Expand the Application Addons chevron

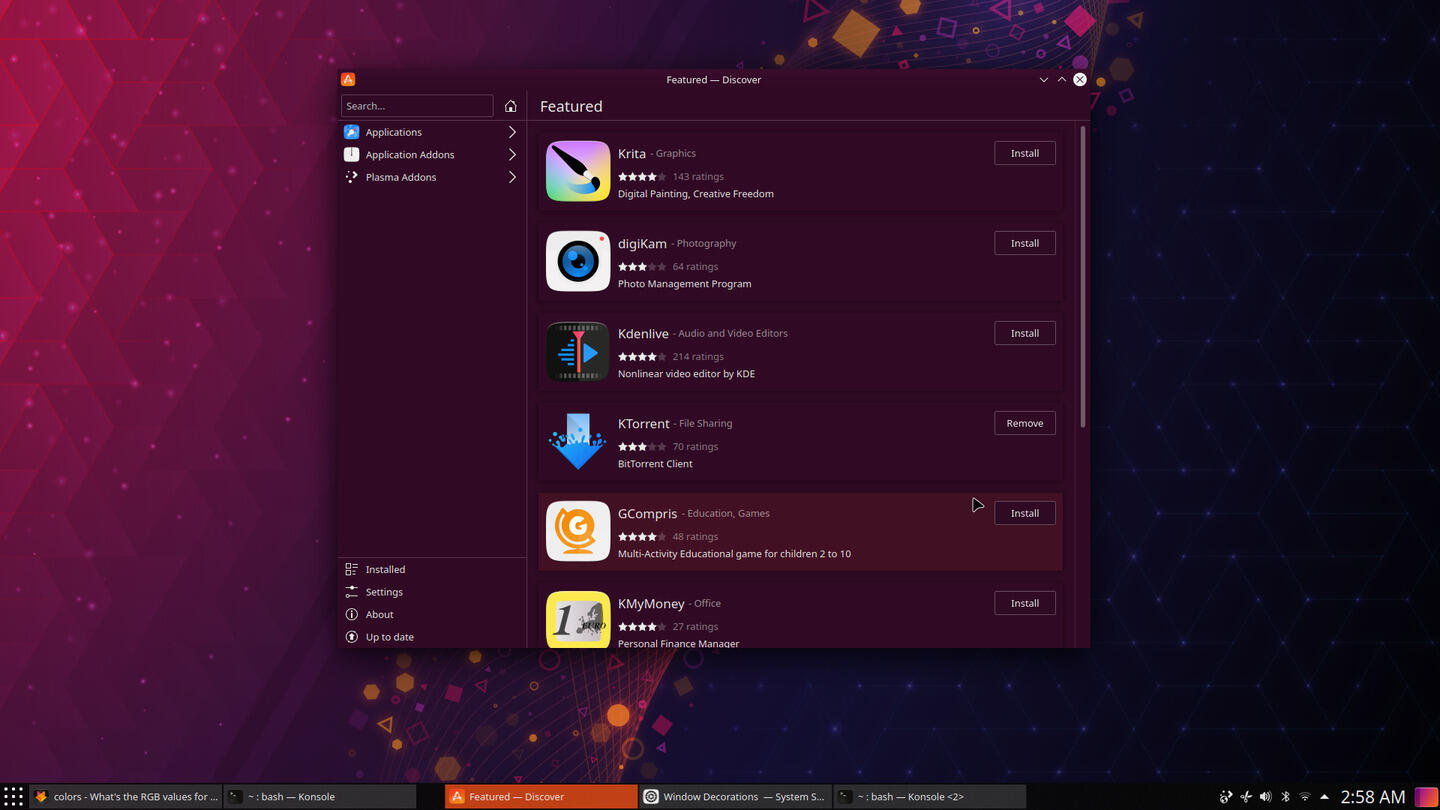(x=512, y=154)
